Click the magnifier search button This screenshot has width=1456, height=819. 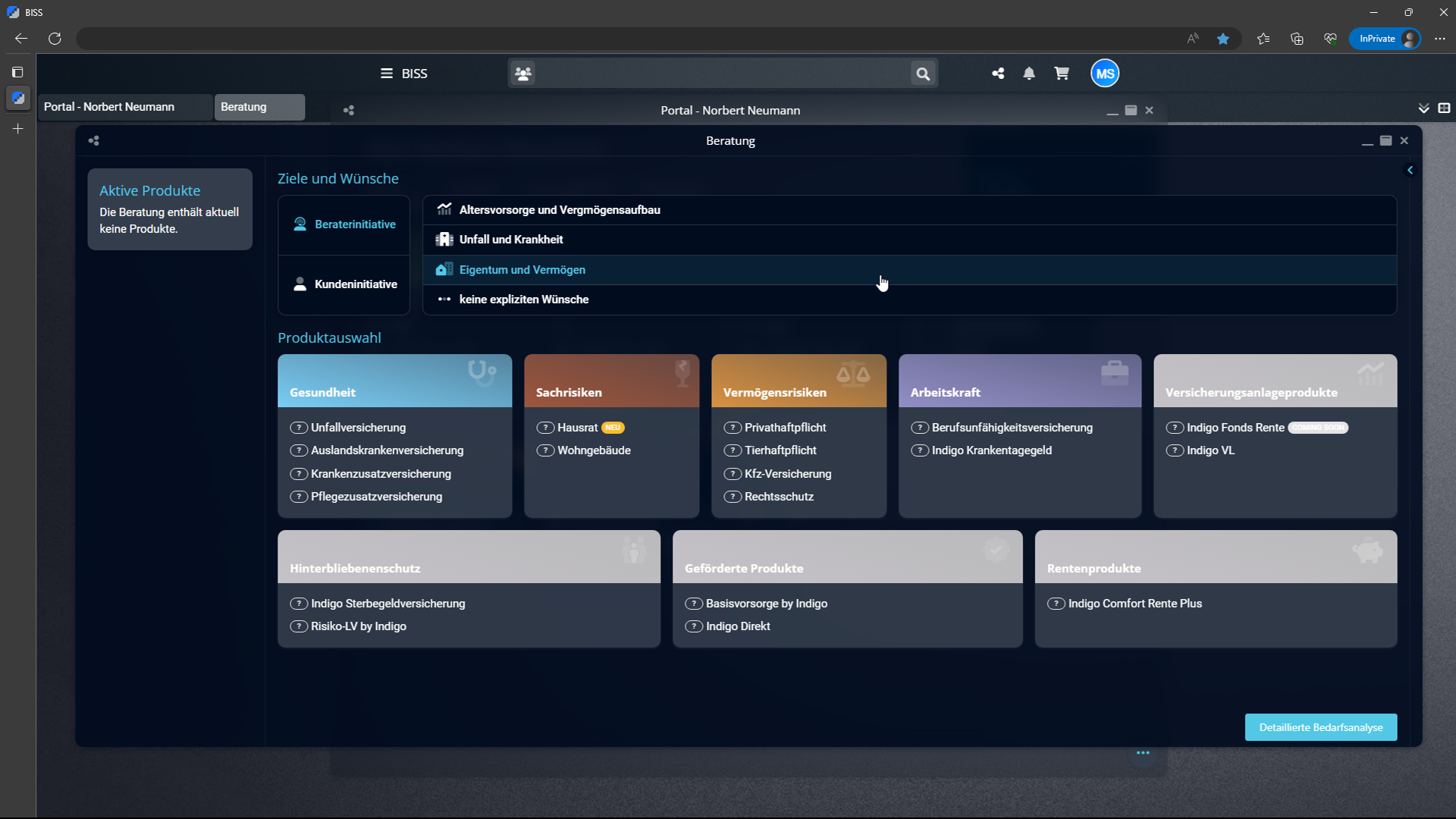(923, 74)
